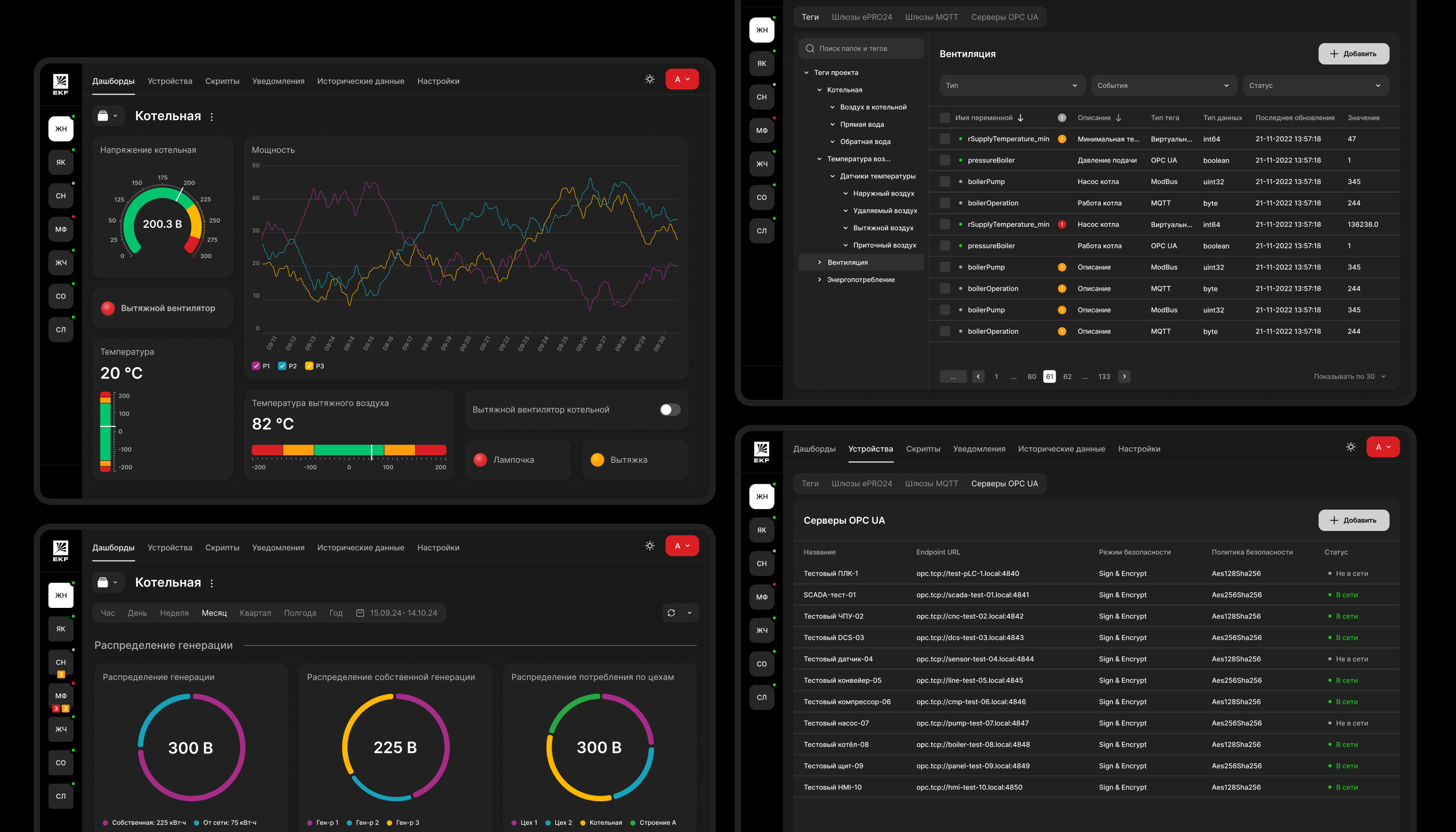This screenshot has width=1456, height=832.
Task: Click EKF logo in top Котельная dashboard
Action: 60,84
